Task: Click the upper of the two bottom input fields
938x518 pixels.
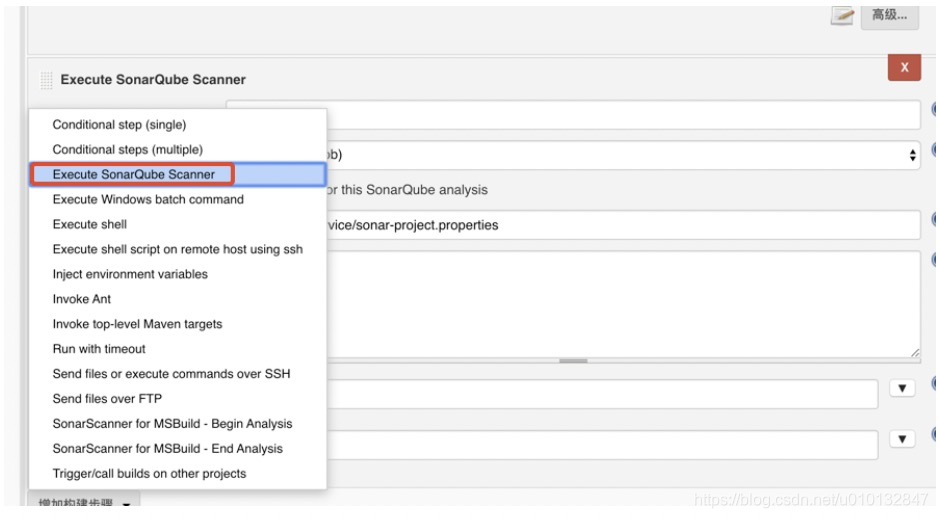Action: (x=602, y=394)
